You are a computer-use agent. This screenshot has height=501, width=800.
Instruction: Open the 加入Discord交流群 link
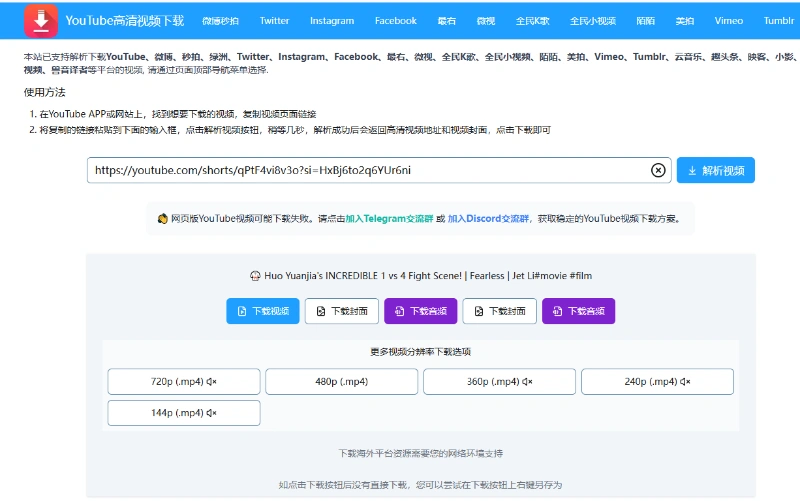488,218
